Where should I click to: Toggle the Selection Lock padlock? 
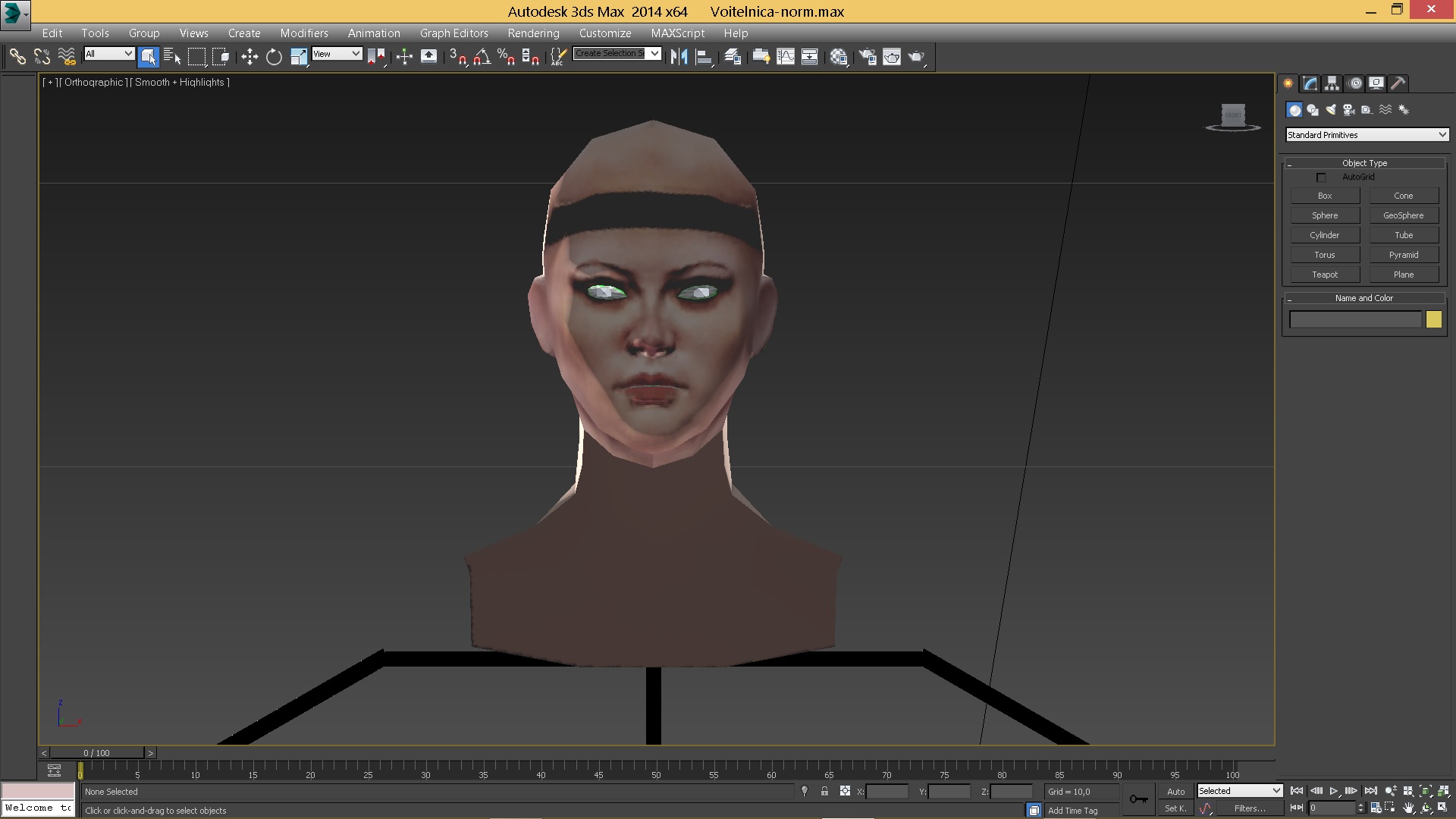point(824,791)
